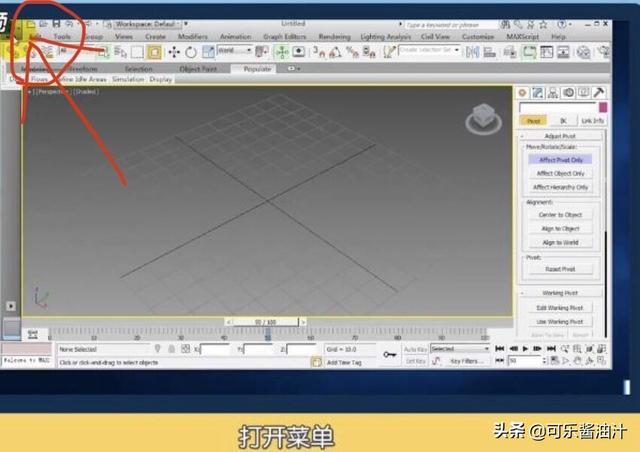The image size is (640, 452).
Task: Open the Selected key filter dropdown
Action: [x=460, y=349]
